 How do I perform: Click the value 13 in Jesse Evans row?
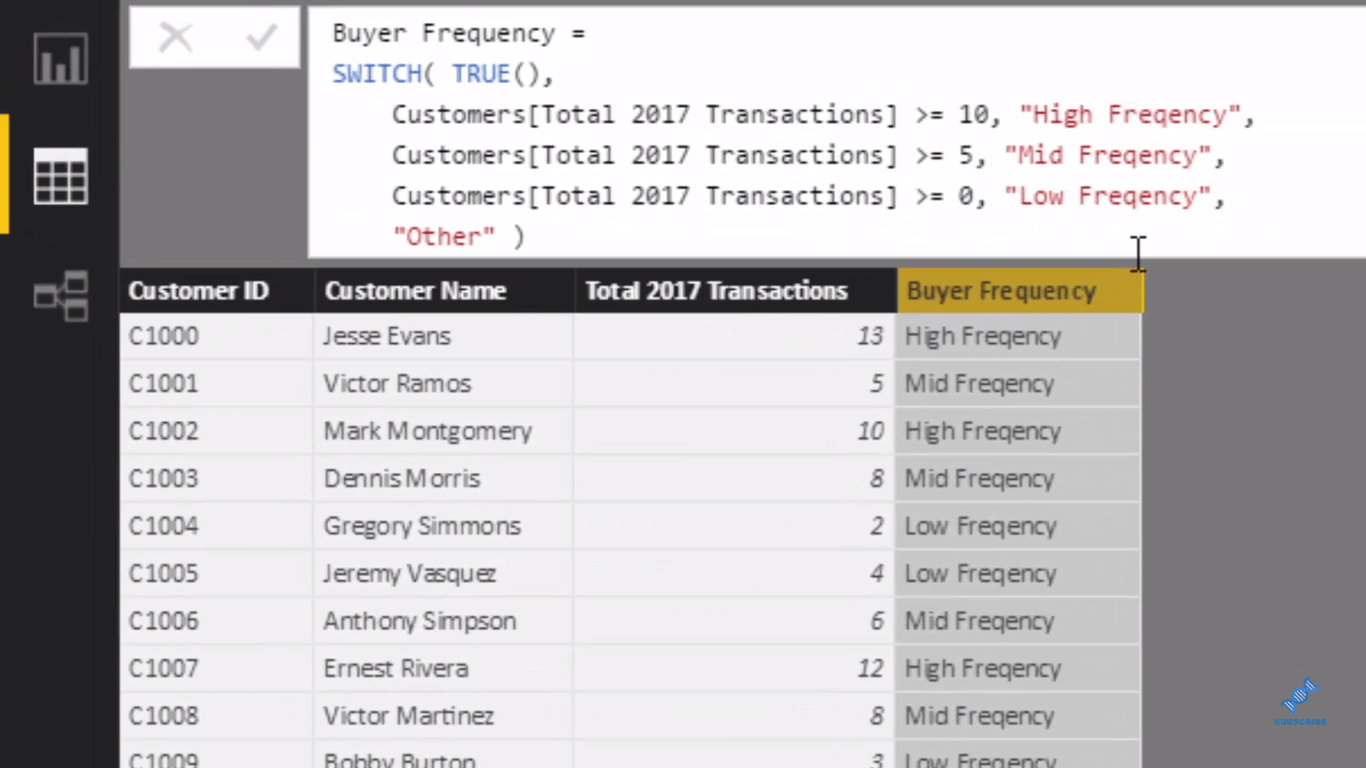pyautogui.click(x=870, y=336)
